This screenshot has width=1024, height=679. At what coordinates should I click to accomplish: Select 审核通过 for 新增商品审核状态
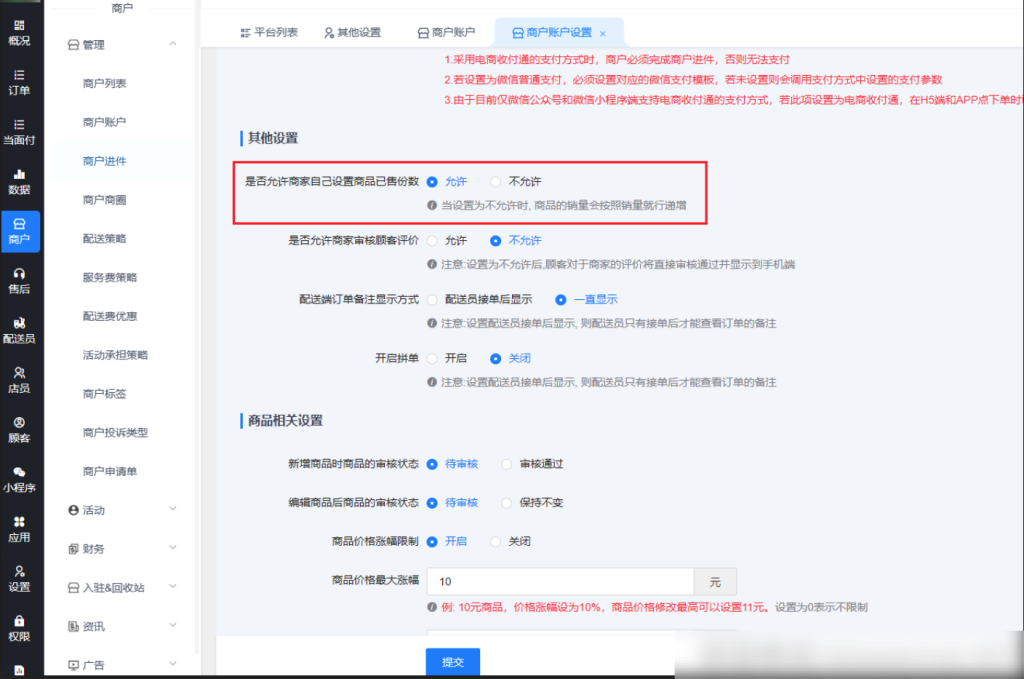pyautogui.click(x=507, y=464)
